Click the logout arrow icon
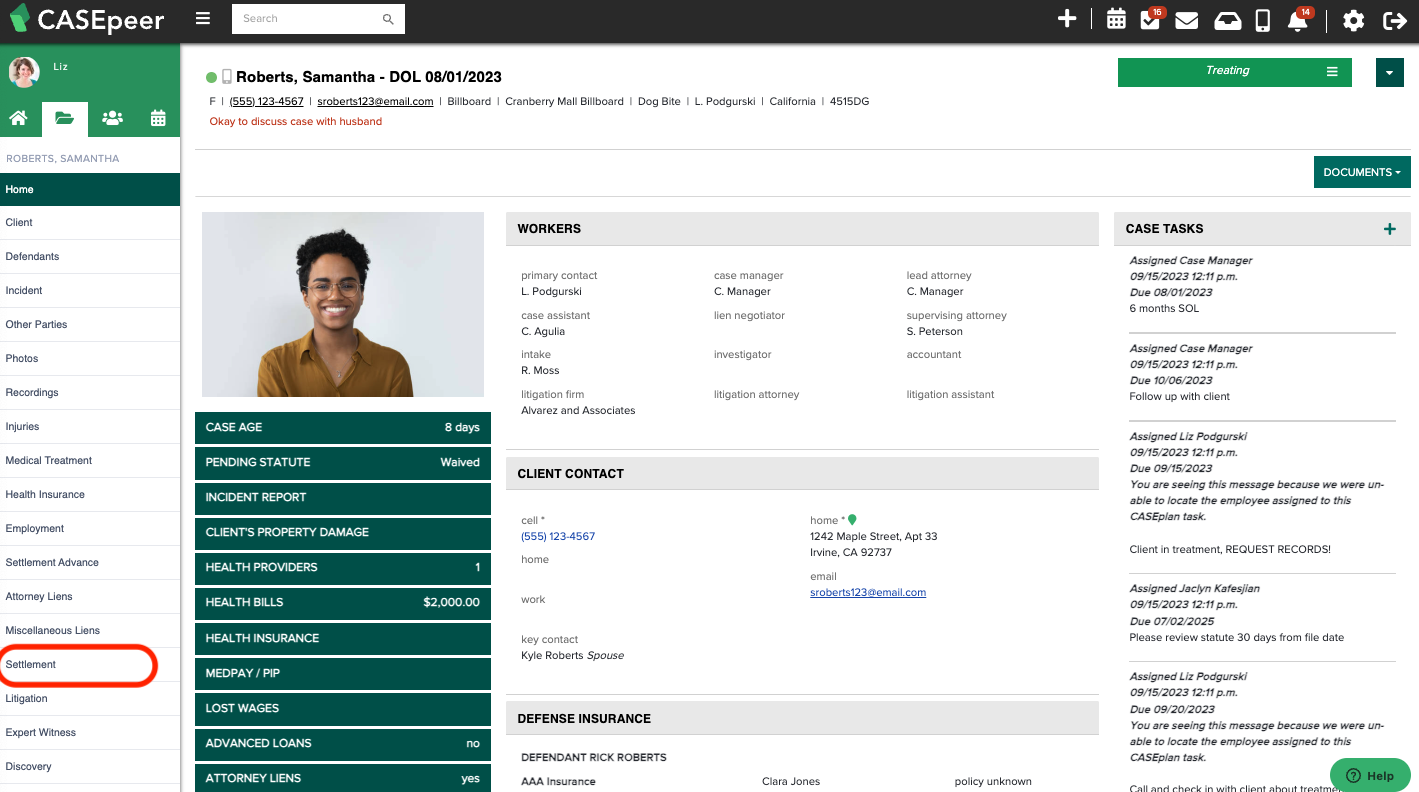The height and width of the screenshot is (792, 1419). click(x=1394, y=20)
